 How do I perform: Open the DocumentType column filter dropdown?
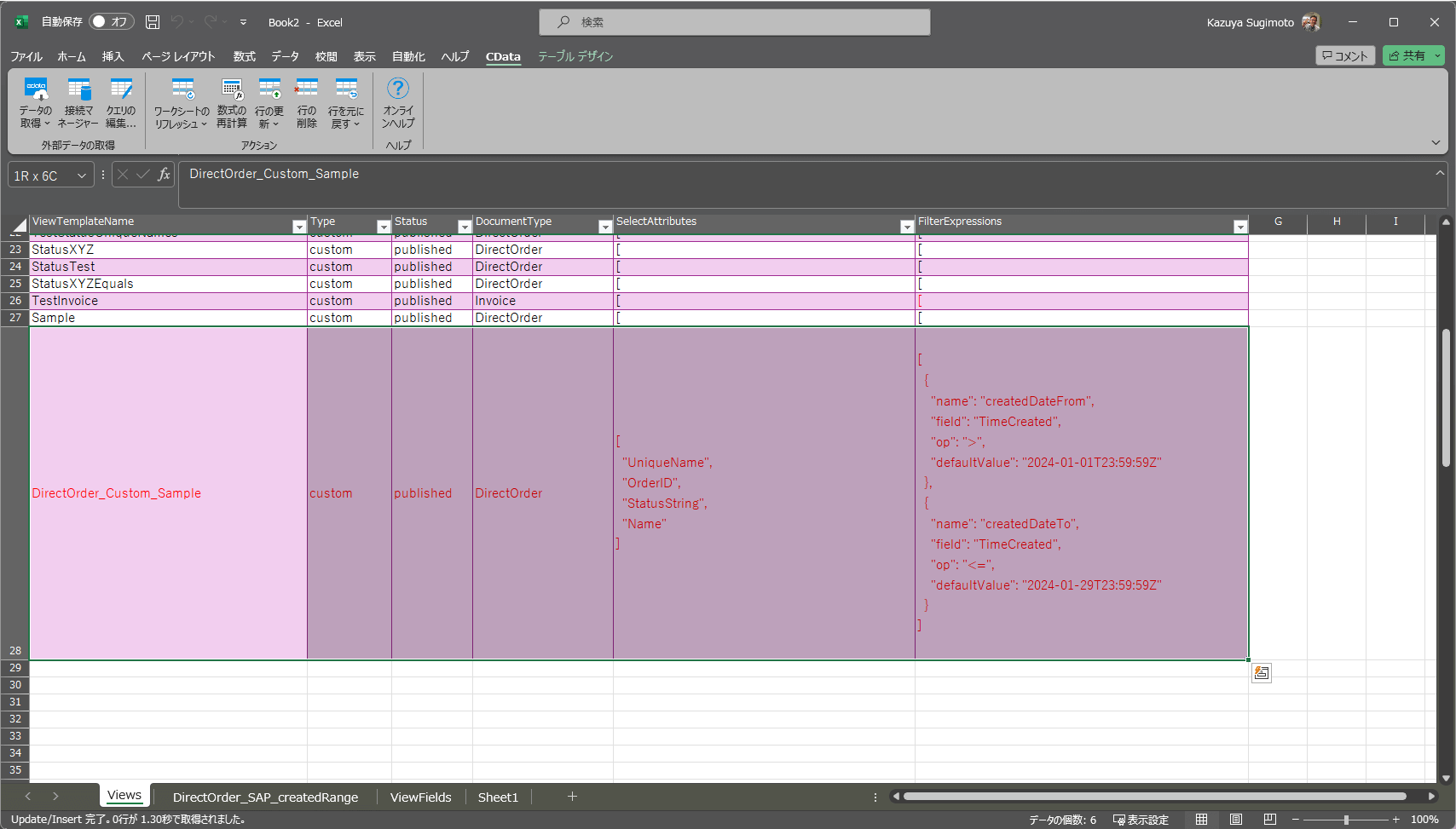pyautogui.click(x=605, y=227)
